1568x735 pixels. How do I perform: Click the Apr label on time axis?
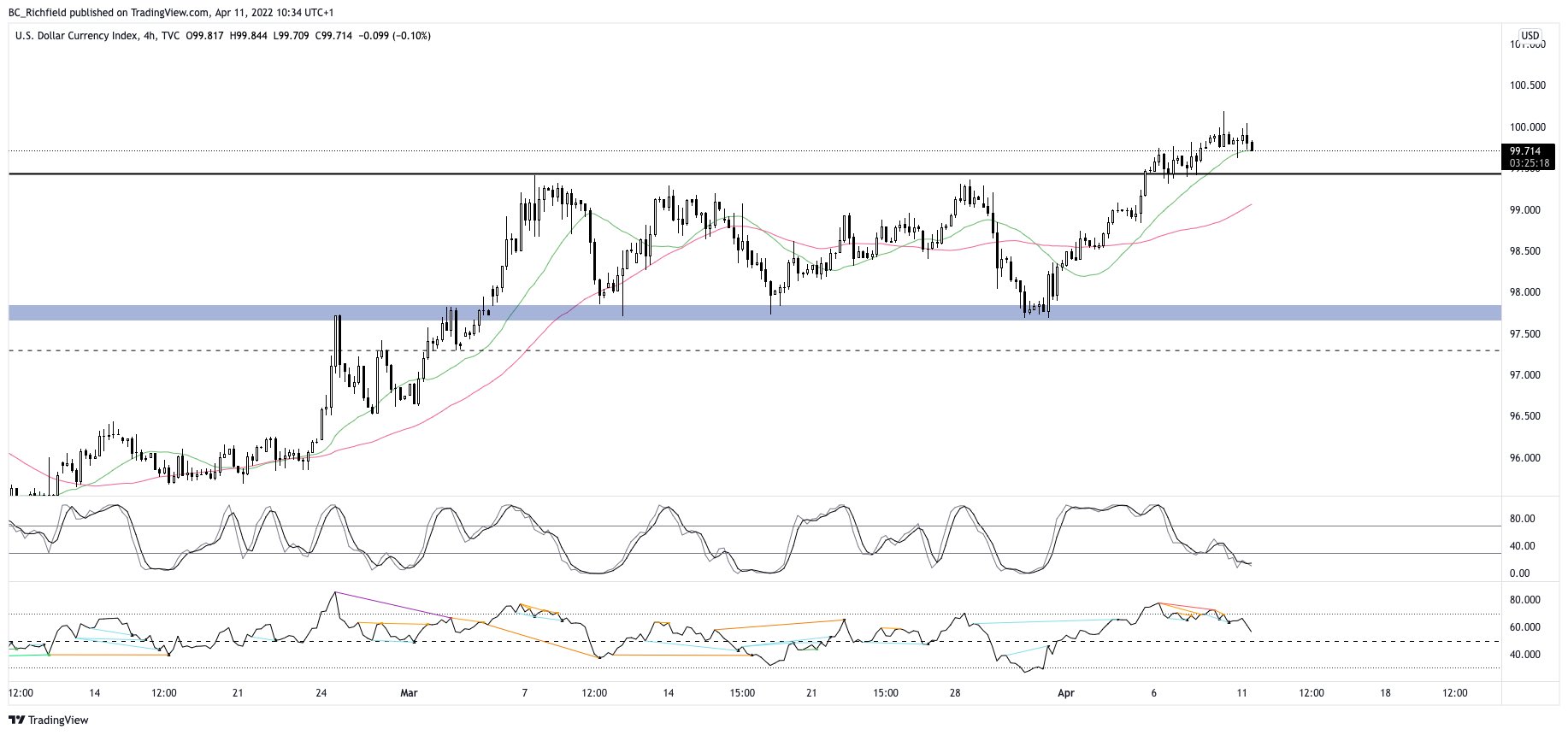coord(1065,693)
